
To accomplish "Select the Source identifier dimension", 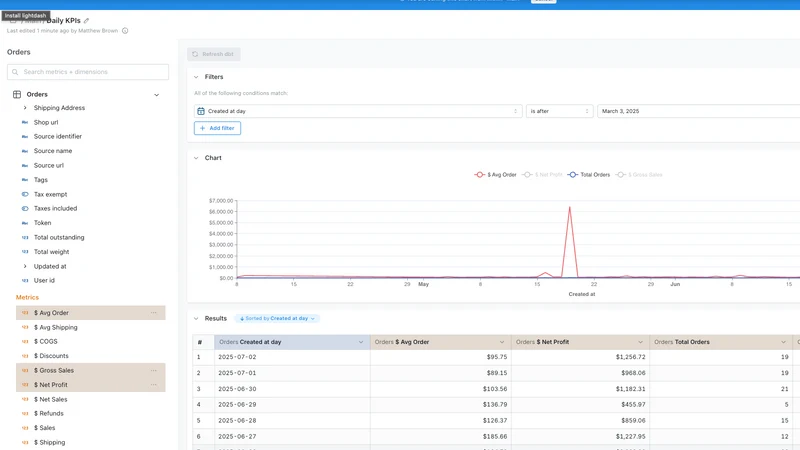I will 58,136.
